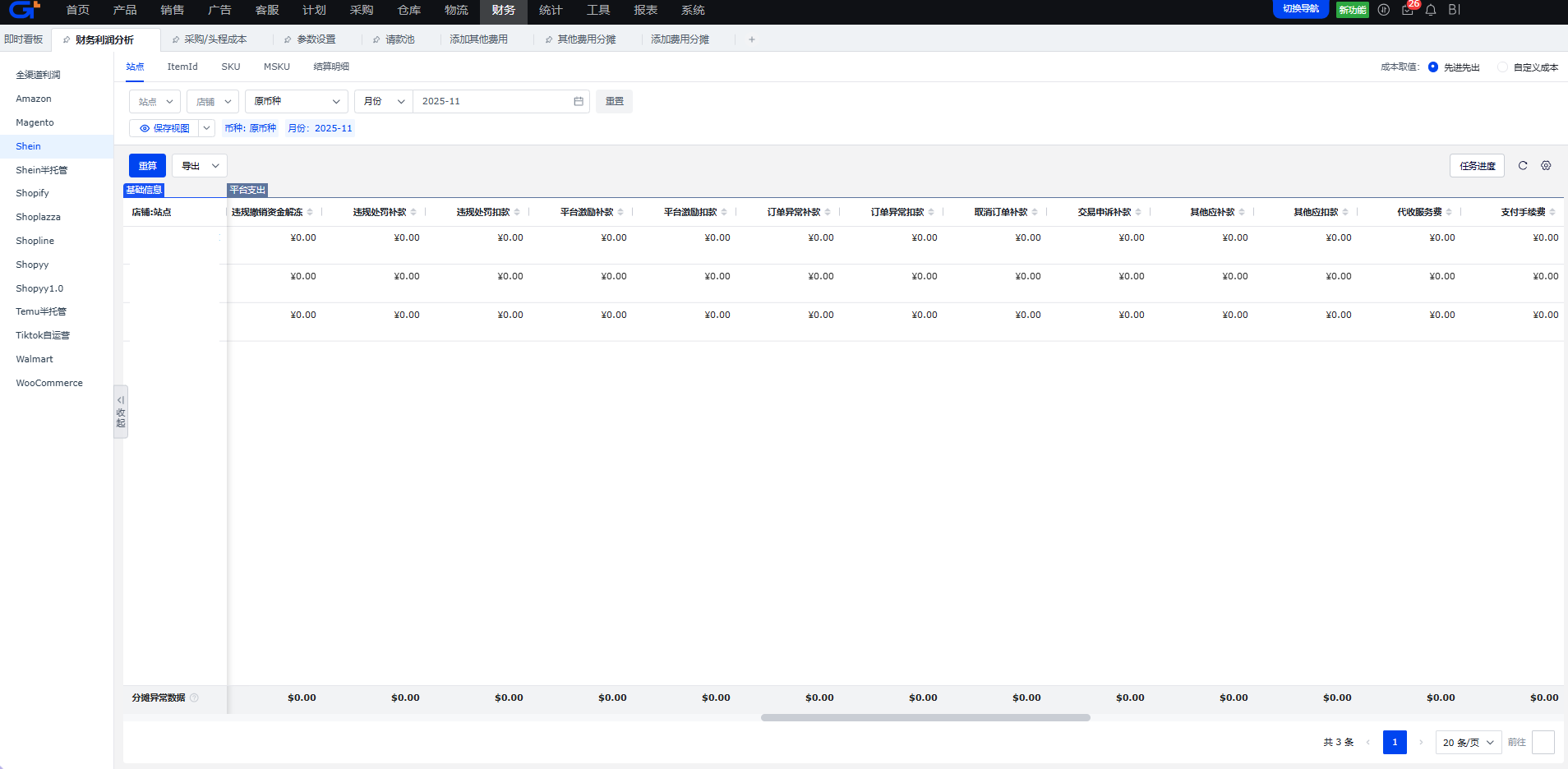Click the horizontal table scrollbar
The width and height of the screenshot is (1568, 769).
925,718
